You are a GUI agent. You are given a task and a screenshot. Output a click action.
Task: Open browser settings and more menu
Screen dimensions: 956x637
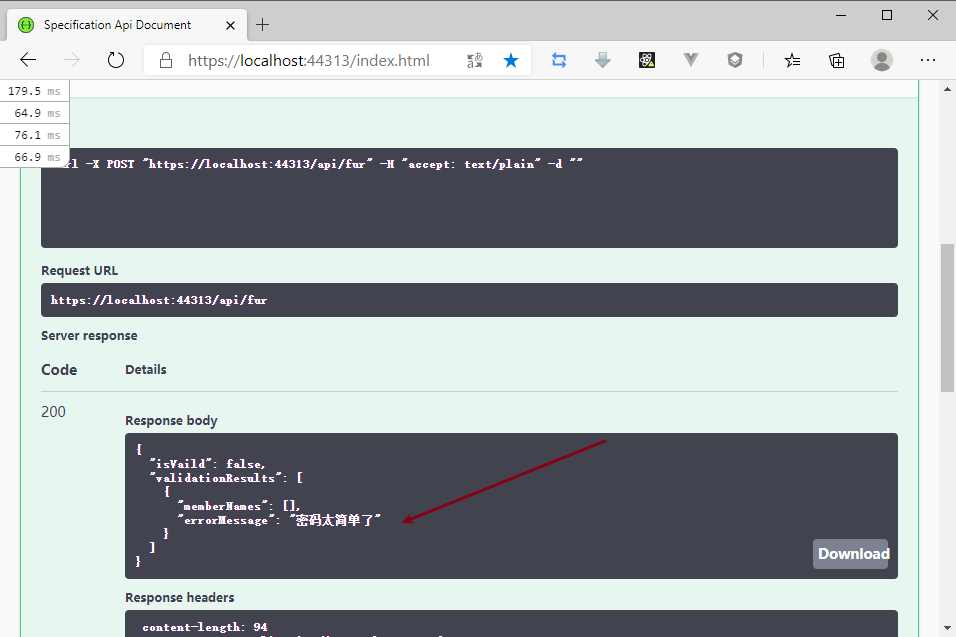(927, 60)
